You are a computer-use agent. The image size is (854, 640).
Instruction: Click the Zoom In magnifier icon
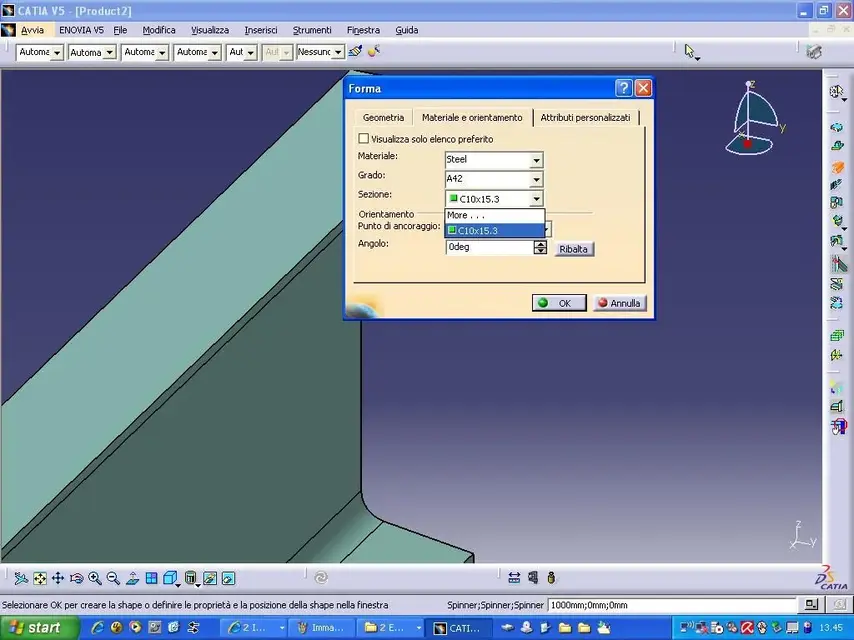click(95, 578)
